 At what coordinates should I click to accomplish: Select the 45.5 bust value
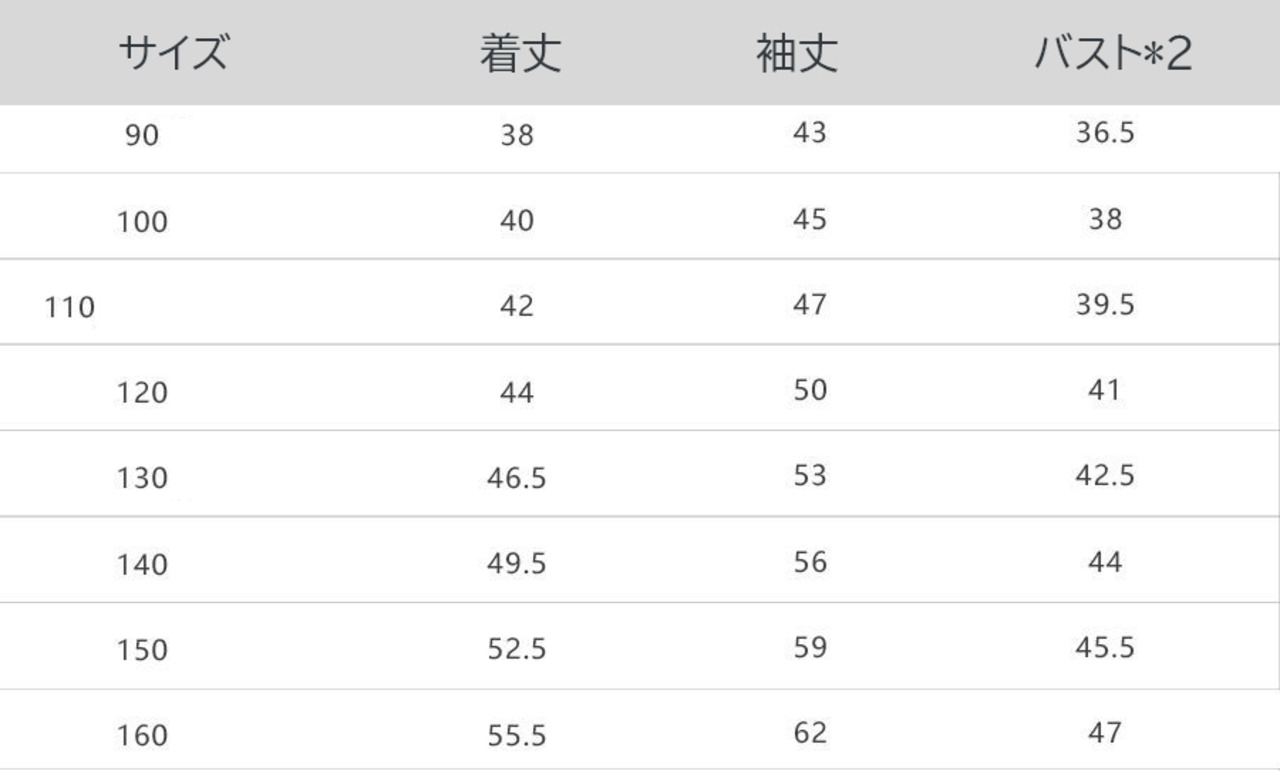[1105, 647]
